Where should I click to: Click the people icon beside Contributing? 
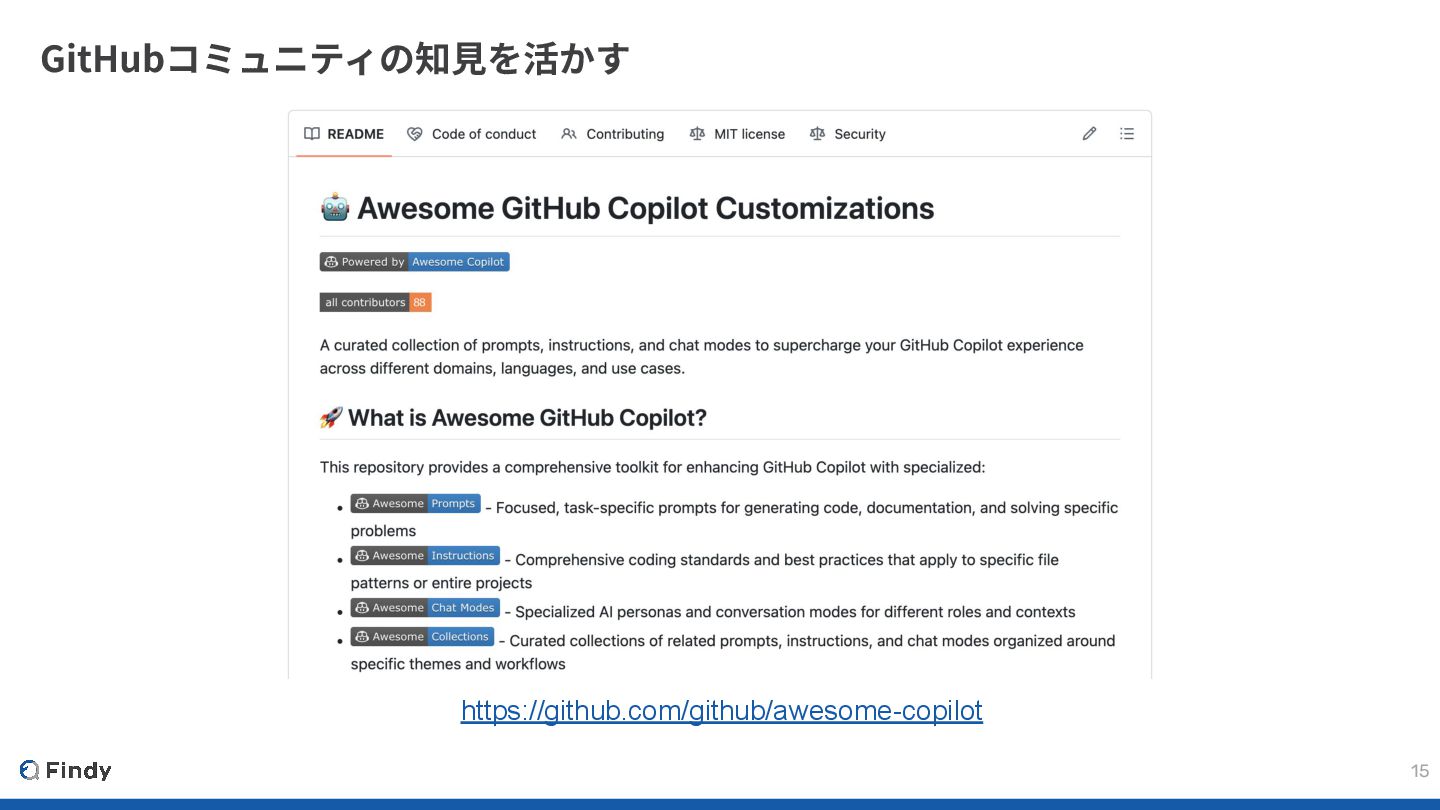pos(569,134)
